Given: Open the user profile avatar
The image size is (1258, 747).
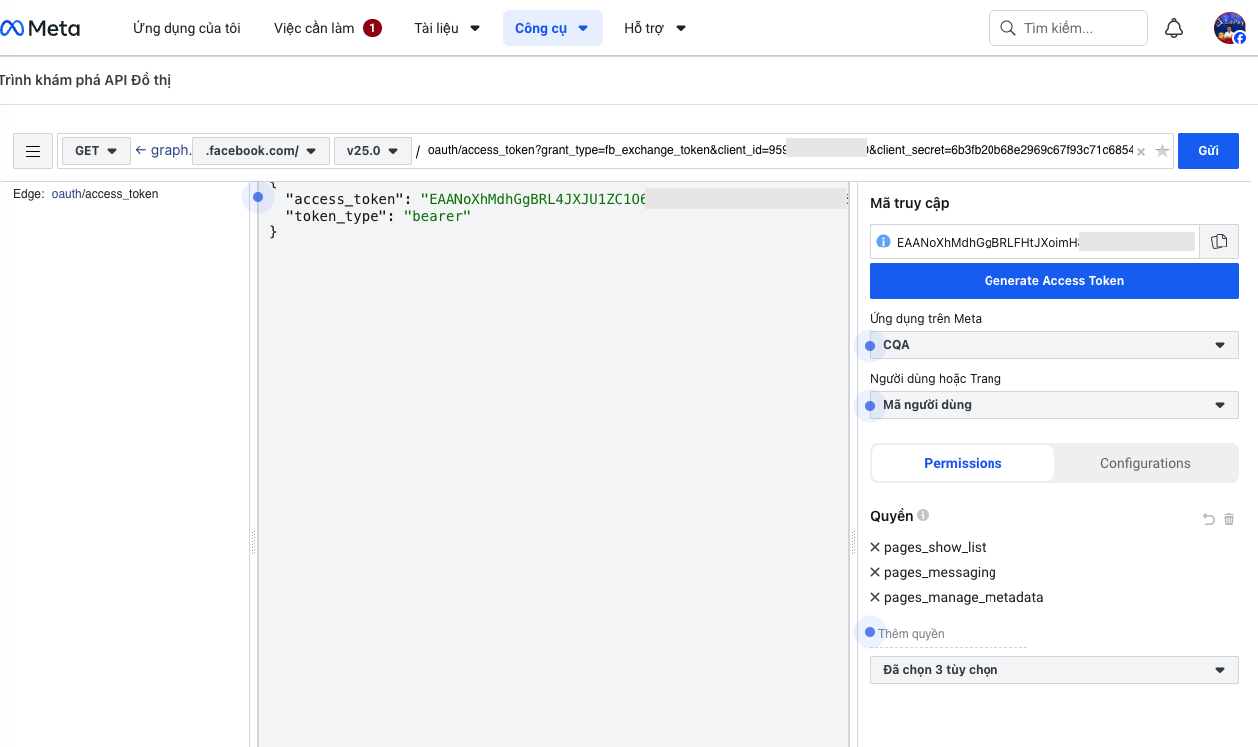Looking at the screenshot, I should click(x=1229, y=29).
